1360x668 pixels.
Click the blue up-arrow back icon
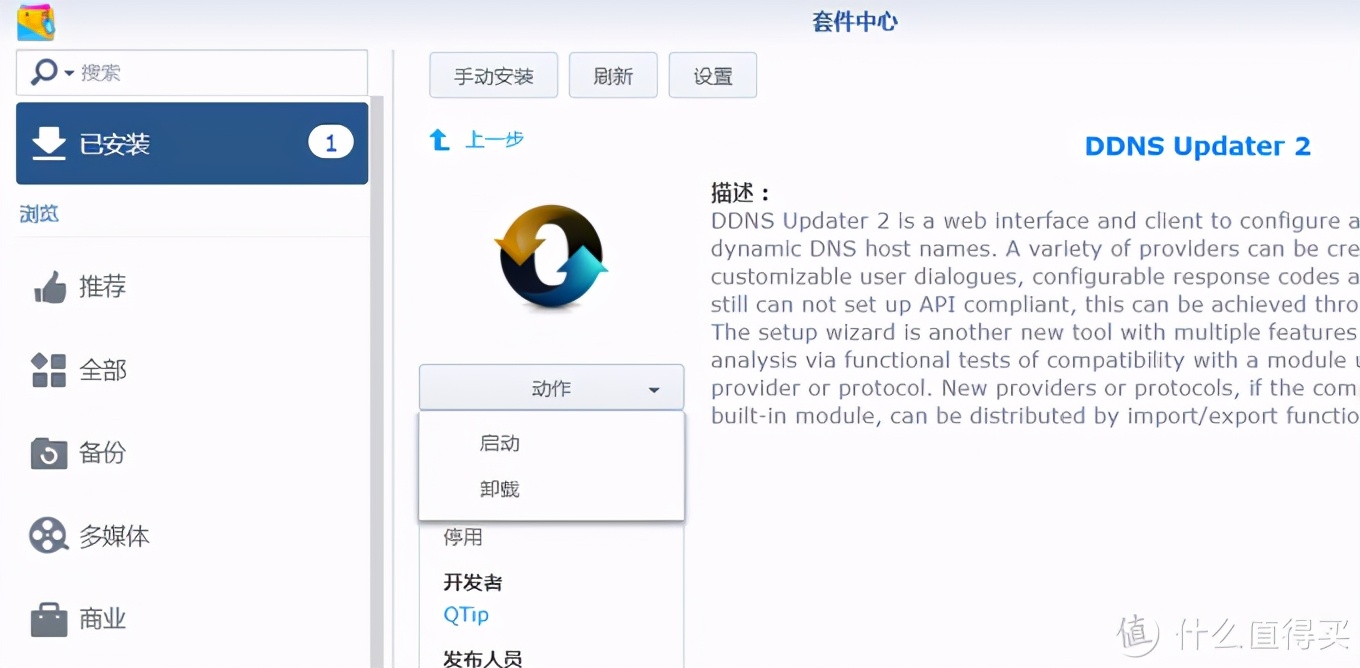point(438,139)
